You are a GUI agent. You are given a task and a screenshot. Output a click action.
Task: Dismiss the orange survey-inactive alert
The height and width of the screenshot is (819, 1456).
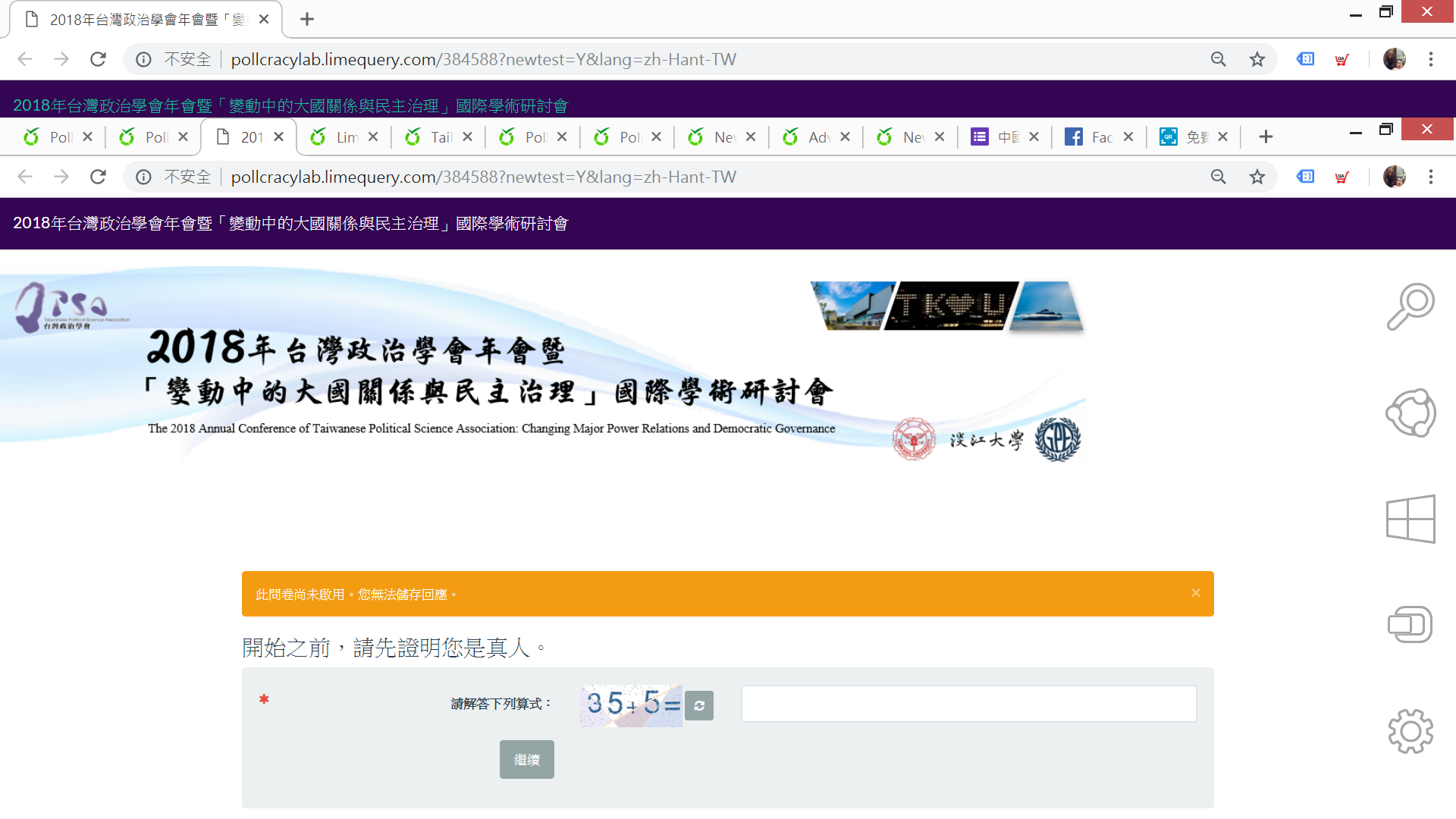pyautogui.click(x=1195, y=593)
